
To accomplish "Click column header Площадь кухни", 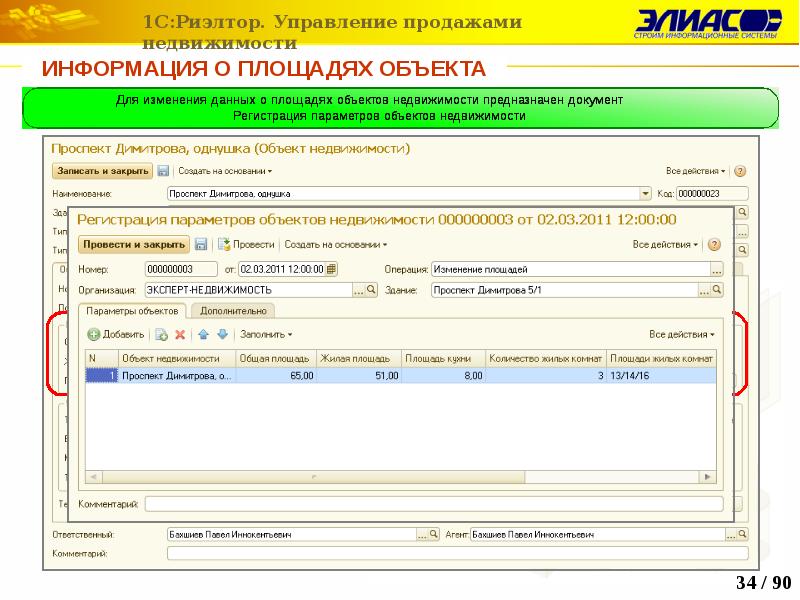I will coord(443,359).
